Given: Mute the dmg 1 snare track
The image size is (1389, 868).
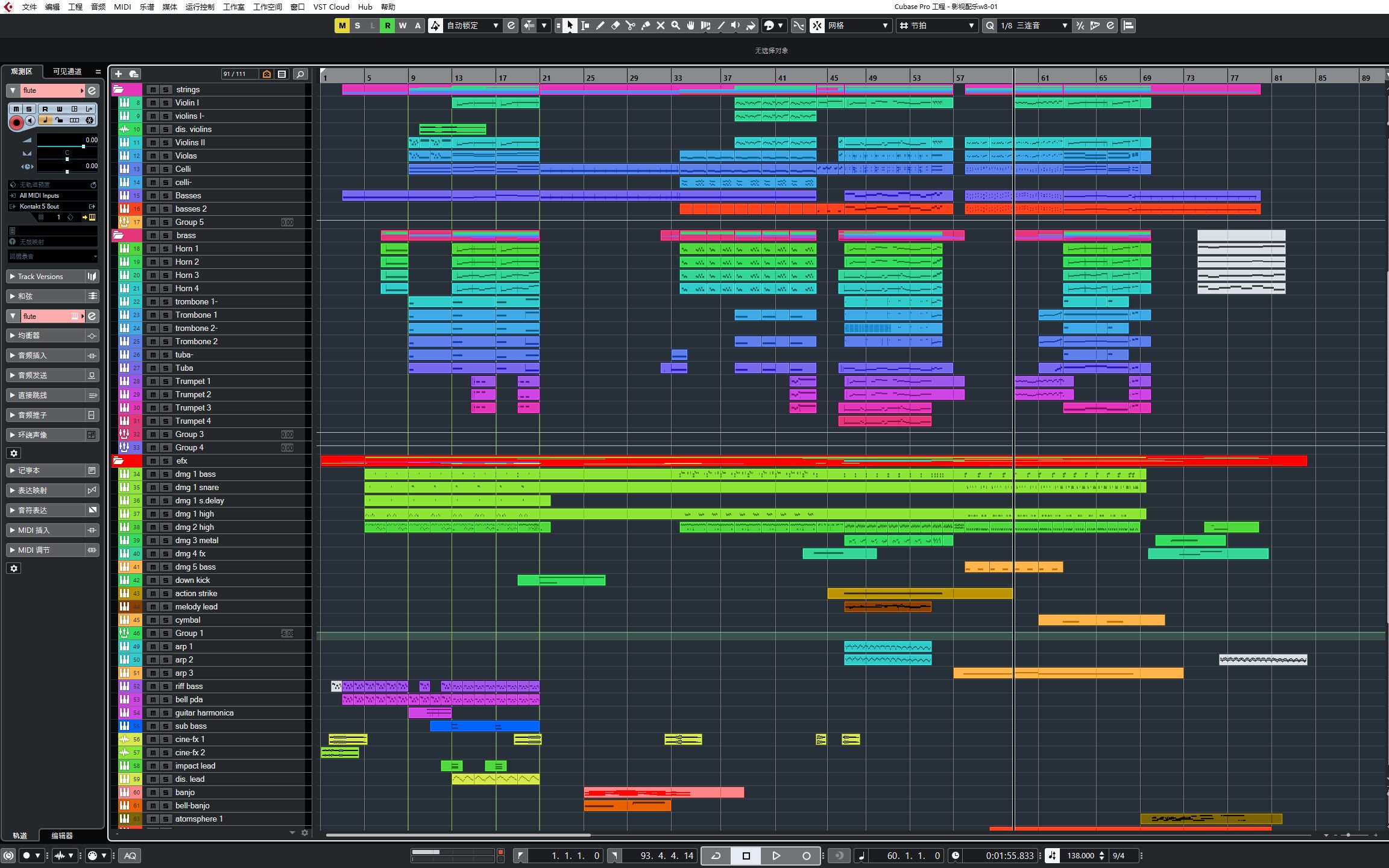Looking at the screenshot, I should tap(153, 488).
